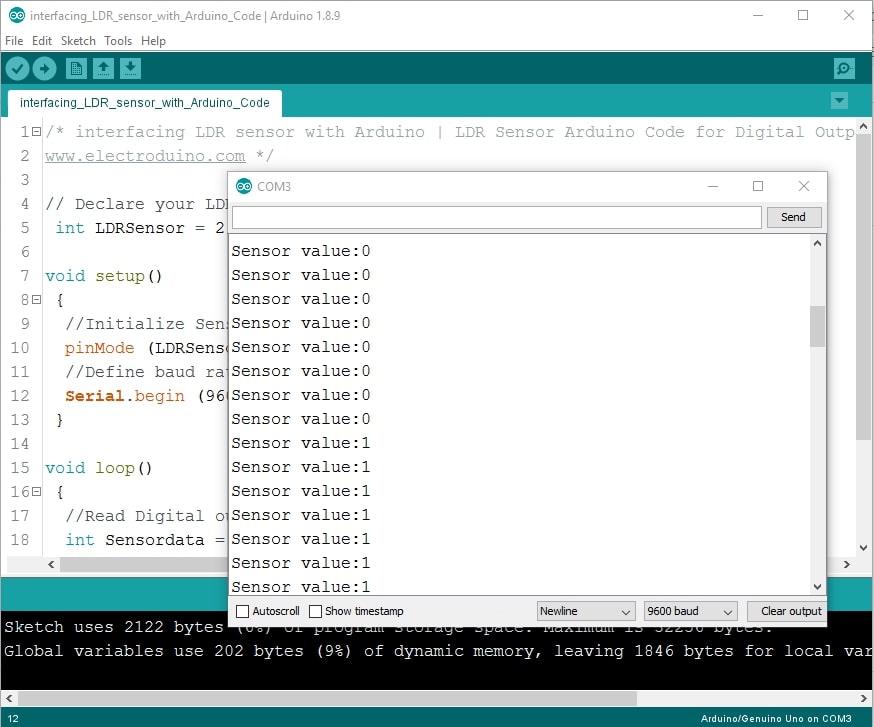Minimize the main Arduino window
This screenshot has height=727, width=874.
(758, 16)
